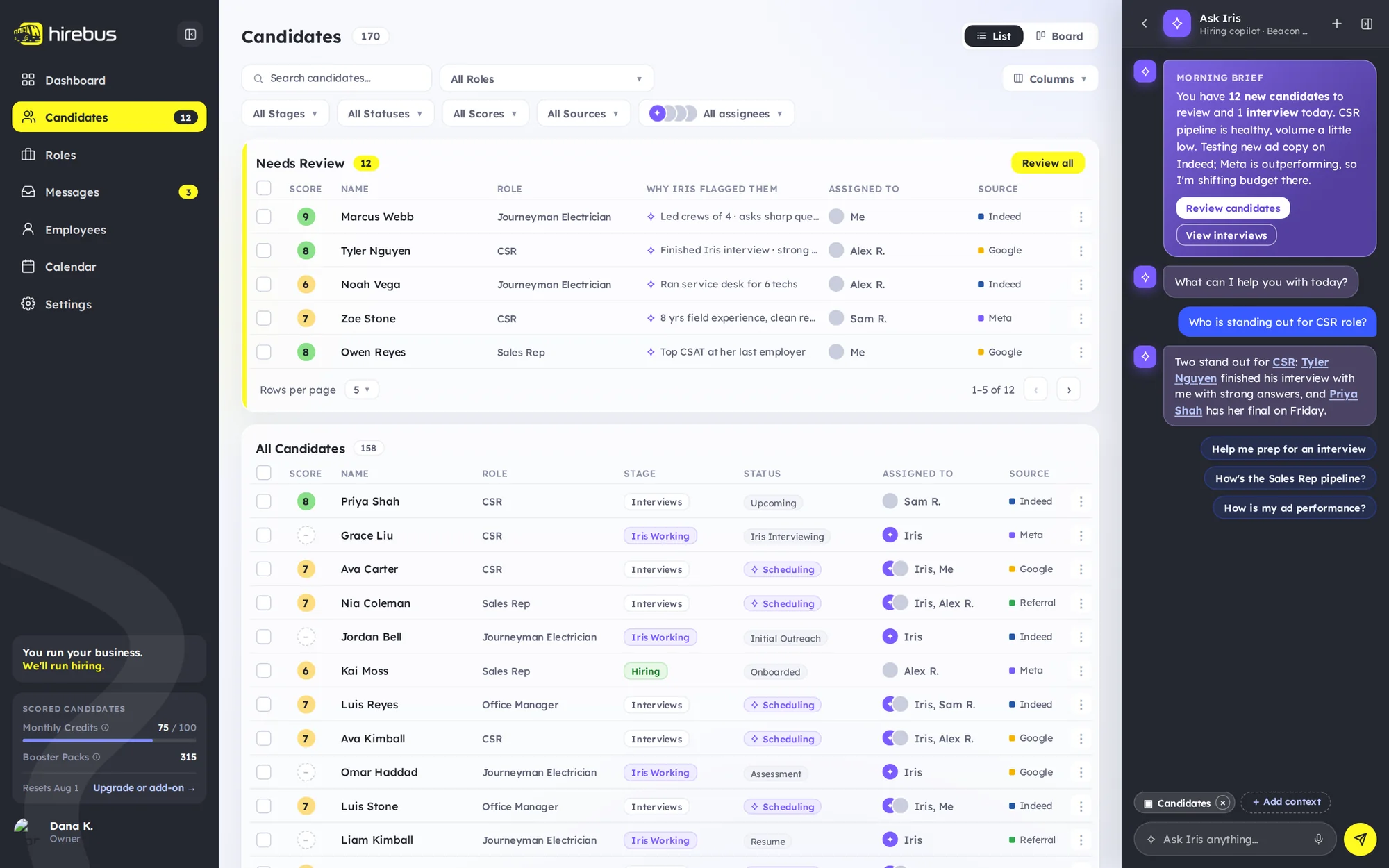Check the Grace Liu row checkbox

click(264, 535)
